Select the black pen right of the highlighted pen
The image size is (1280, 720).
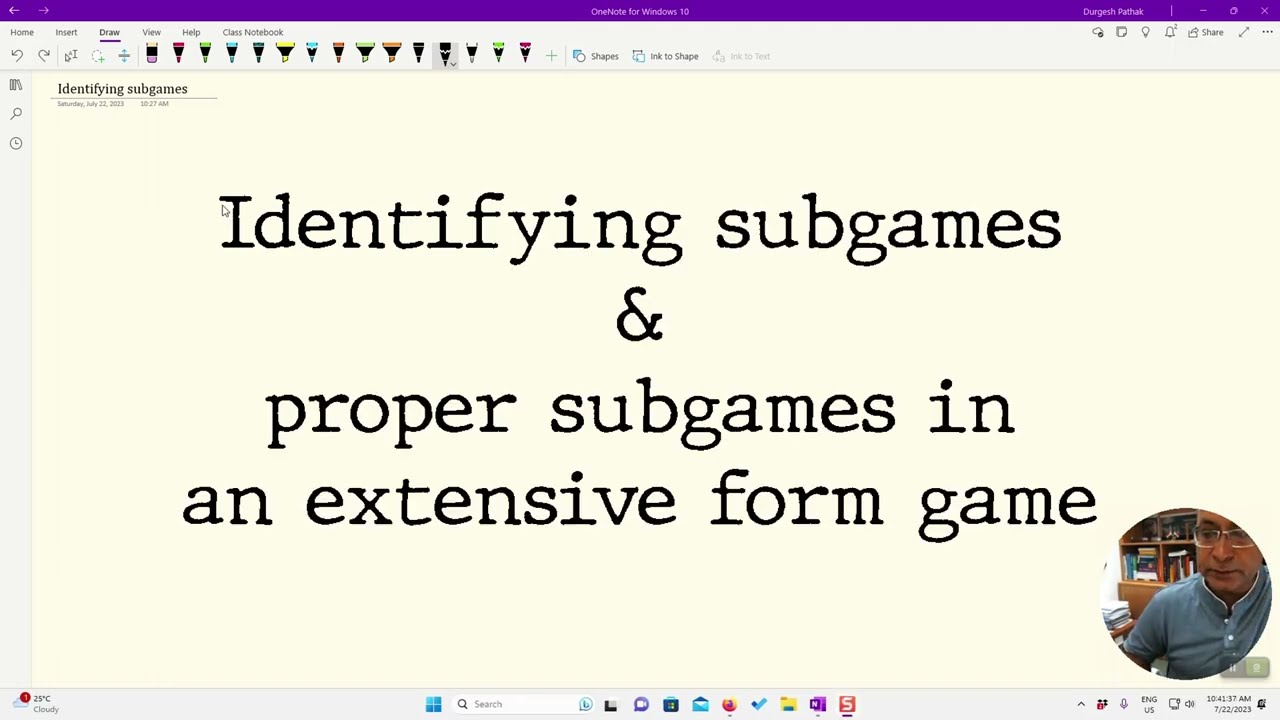472,54
